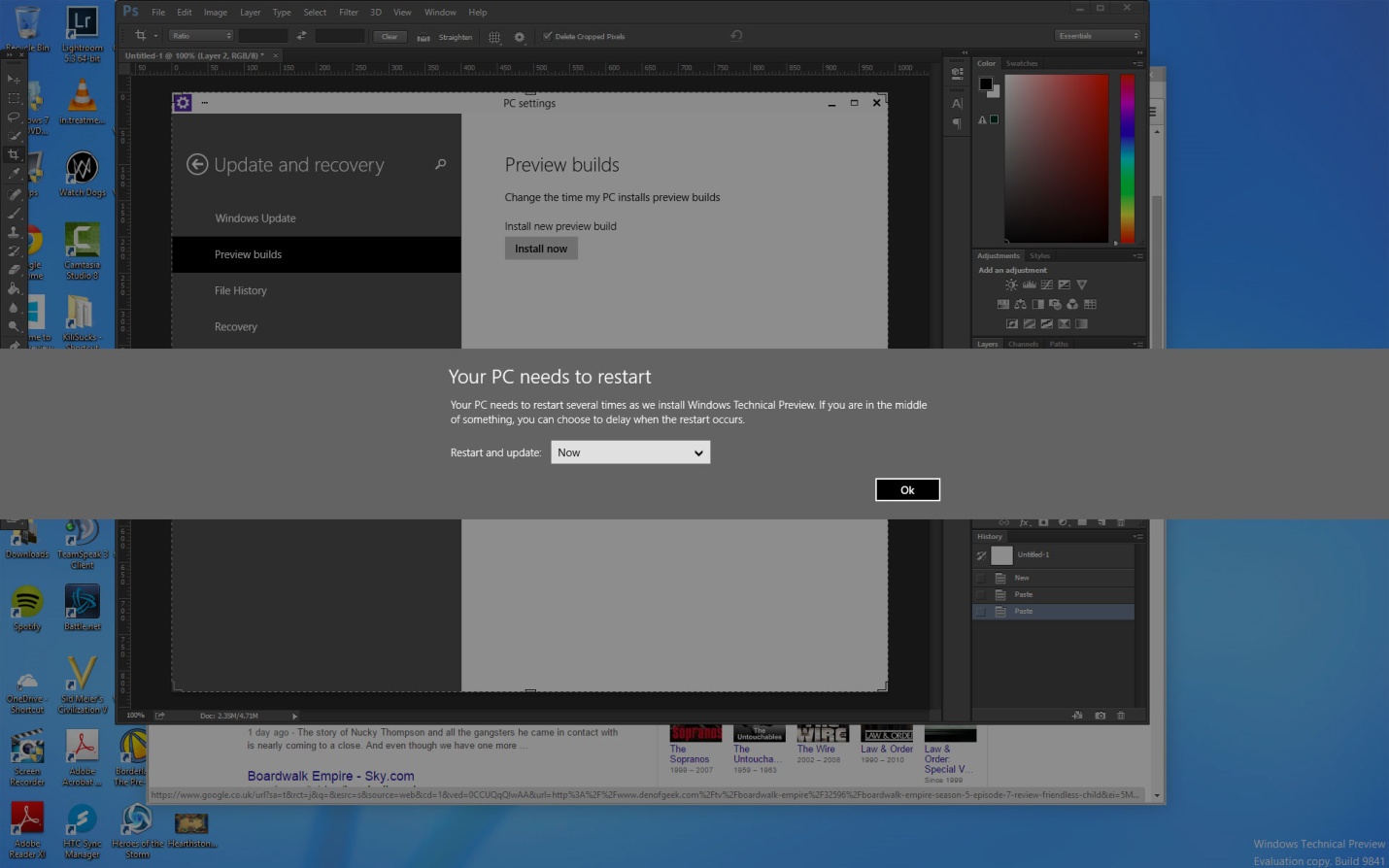This screenshot has width=1389, height=868.
Task: Select the Lasso tool
Action: coord(14,117)
